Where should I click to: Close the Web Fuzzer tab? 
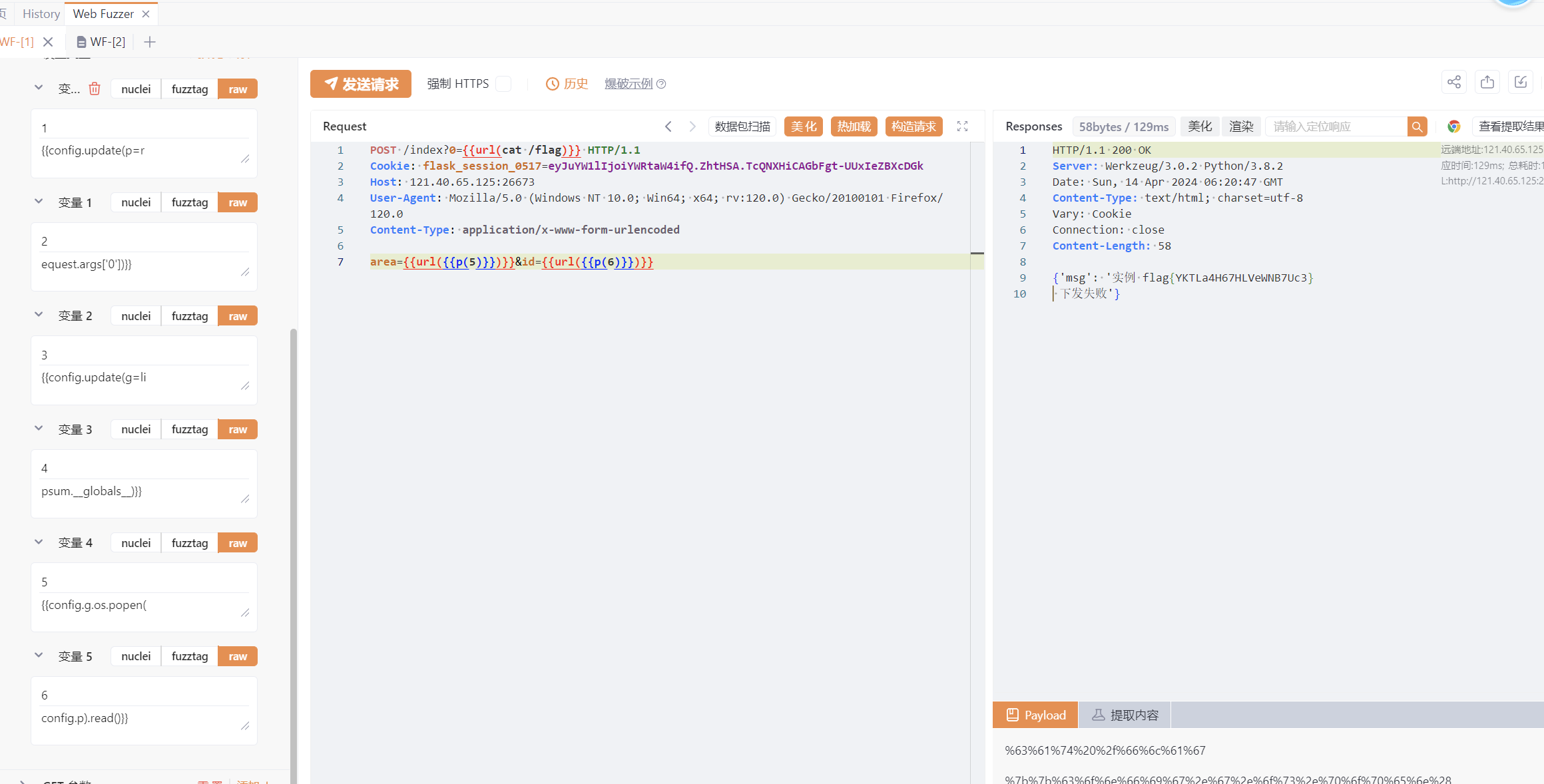coord(146,14)
